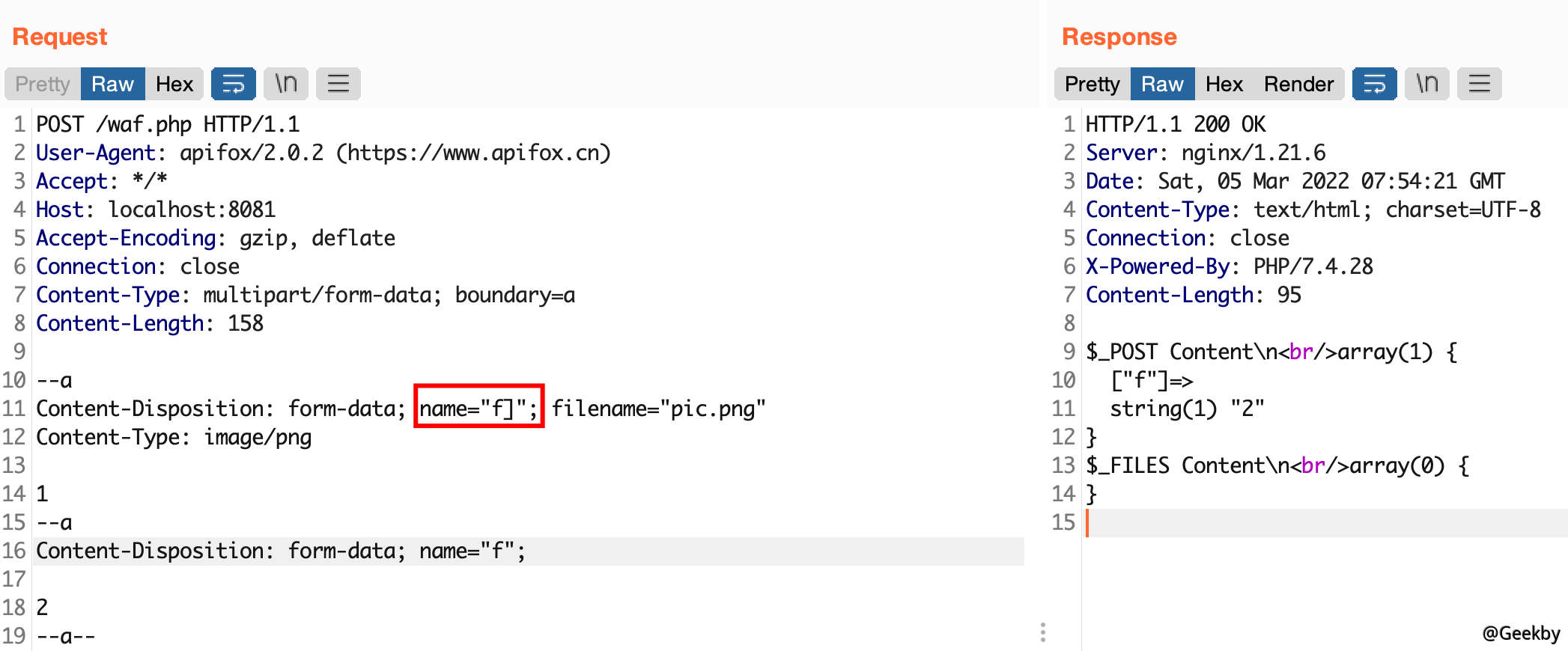Open Response panel hamburger options menu
The image size is (1568, 651).
click(x=1480, y=84)
